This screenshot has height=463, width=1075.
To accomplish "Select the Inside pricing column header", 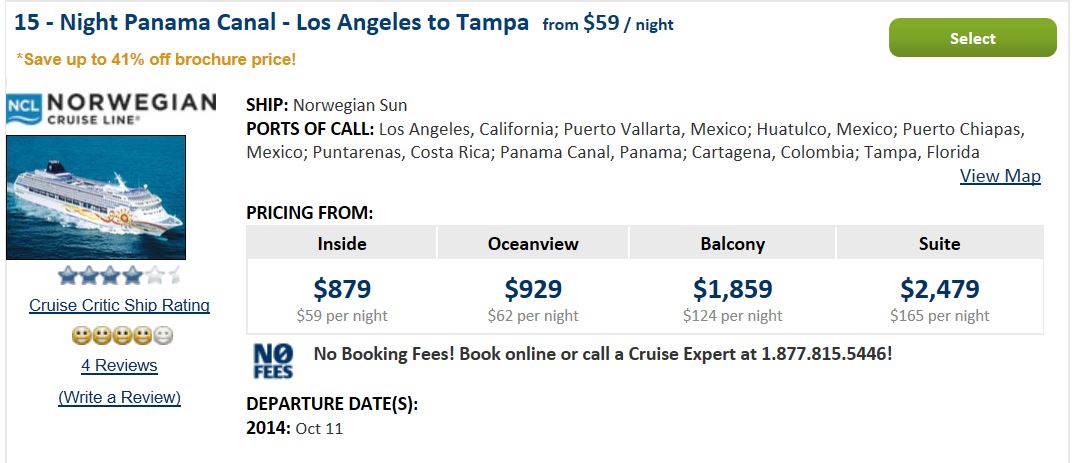I will point(341,244).
